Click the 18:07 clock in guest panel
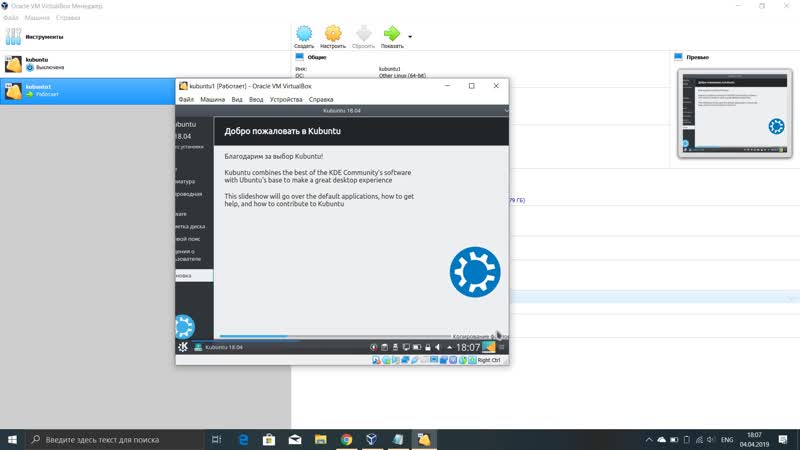800x450 pixels. click(468, 347)
